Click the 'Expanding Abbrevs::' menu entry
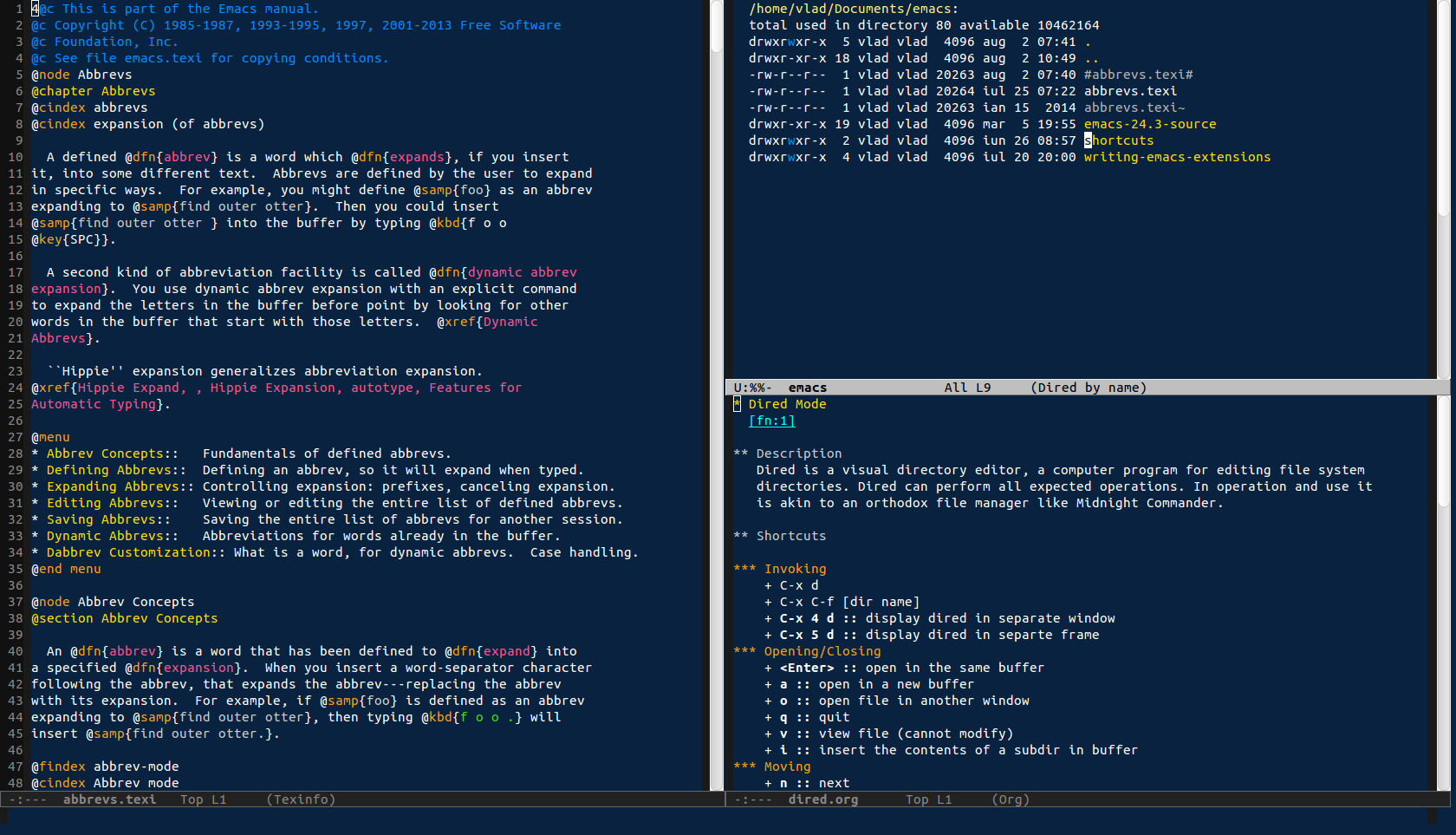The width and height of the screenshot is (1456, 835). (x=120, y=486)
